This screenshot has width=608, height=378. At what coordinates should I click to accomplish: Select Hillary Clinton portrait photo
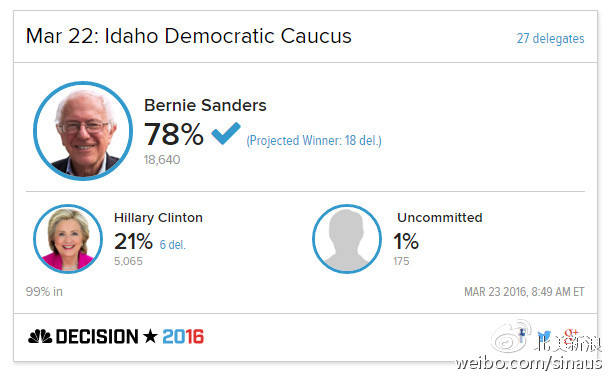point(68,239)
